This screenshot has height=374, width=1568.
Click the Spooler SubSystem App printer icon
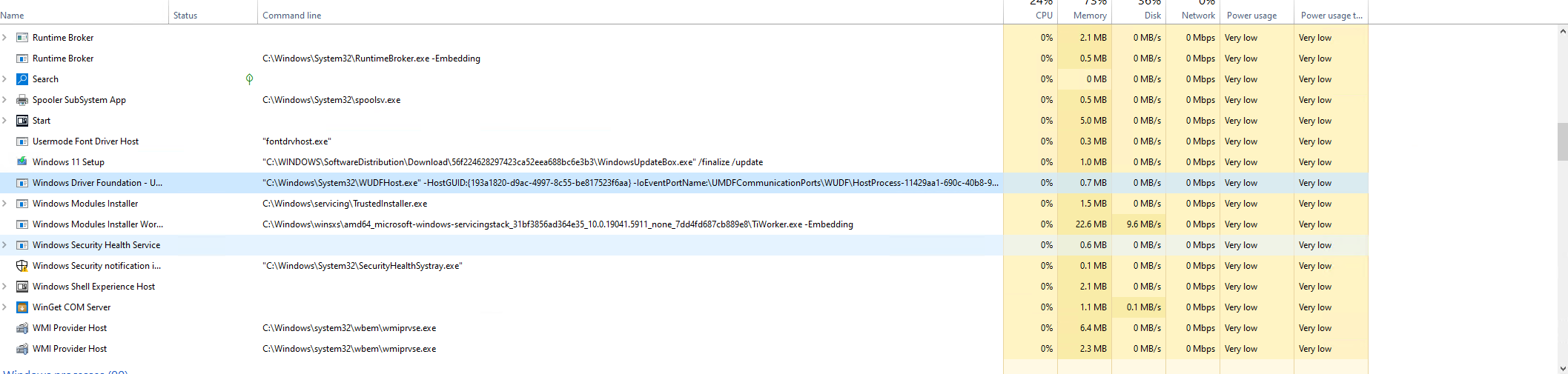(22, 100)
